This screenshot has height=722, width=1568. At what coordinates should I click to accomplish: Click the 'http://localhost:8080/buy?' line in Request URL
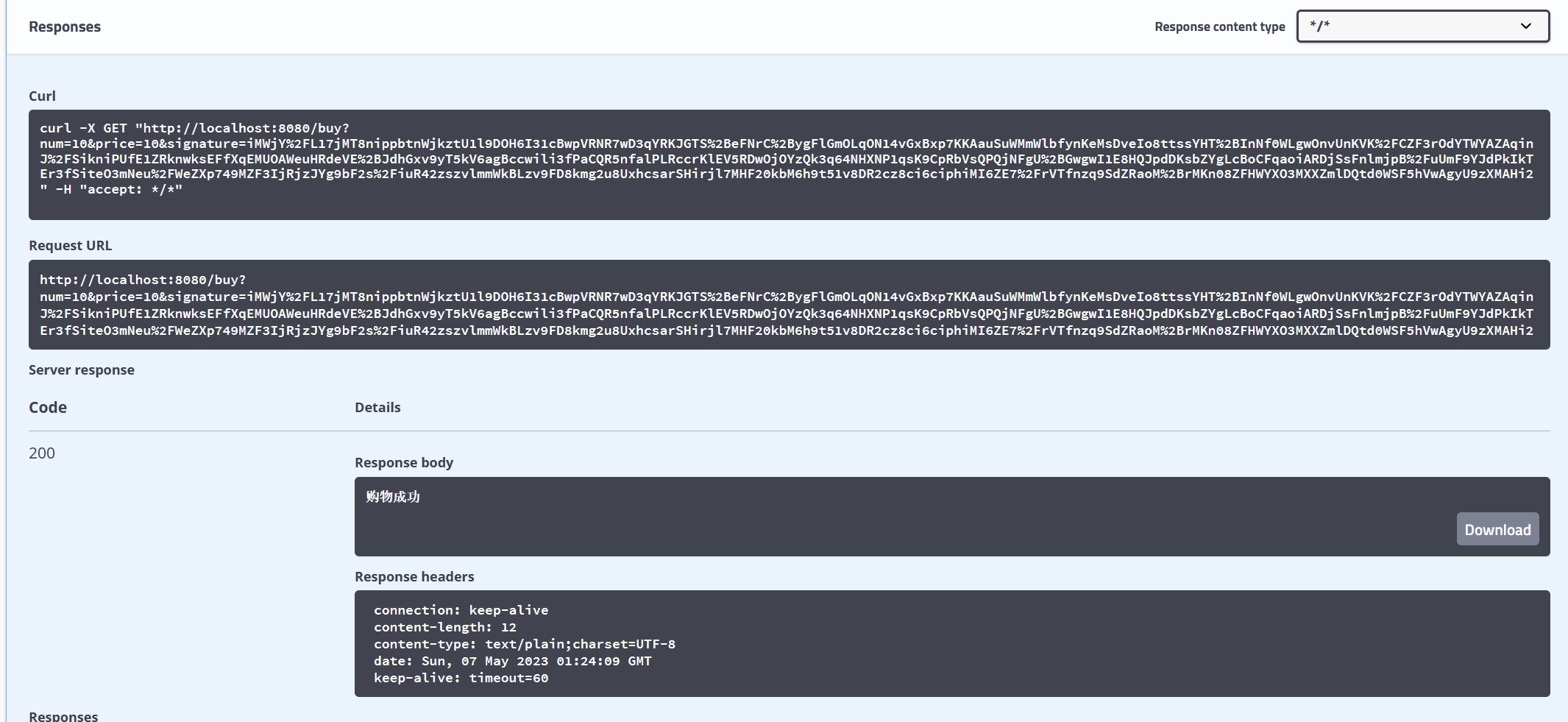pyautogui.click(x=143, y=280)
